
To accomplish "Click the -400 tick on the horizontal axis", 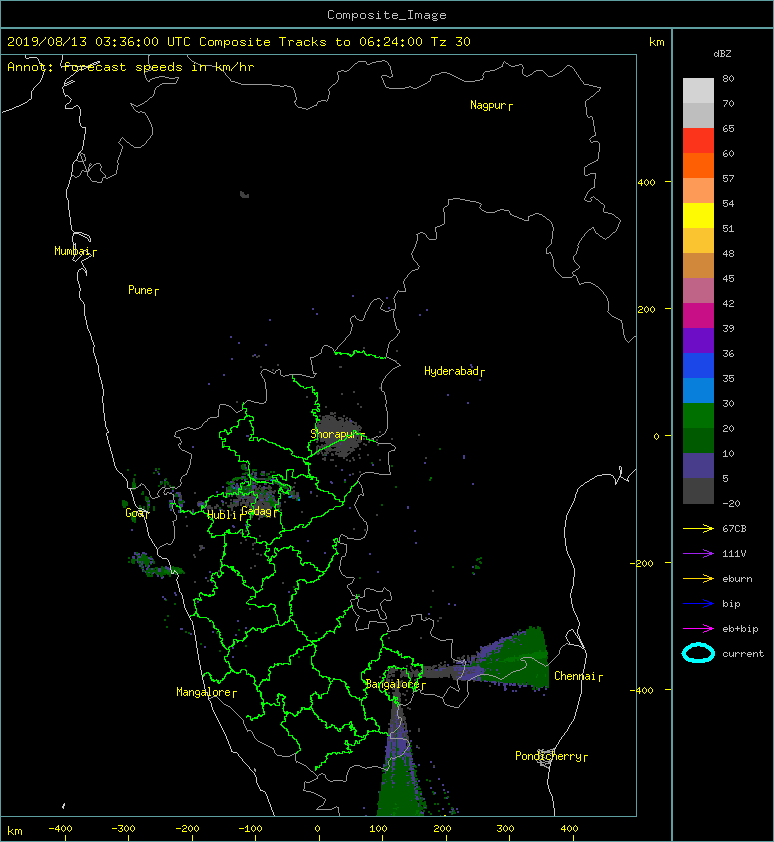I will click(x=60, y=829).
